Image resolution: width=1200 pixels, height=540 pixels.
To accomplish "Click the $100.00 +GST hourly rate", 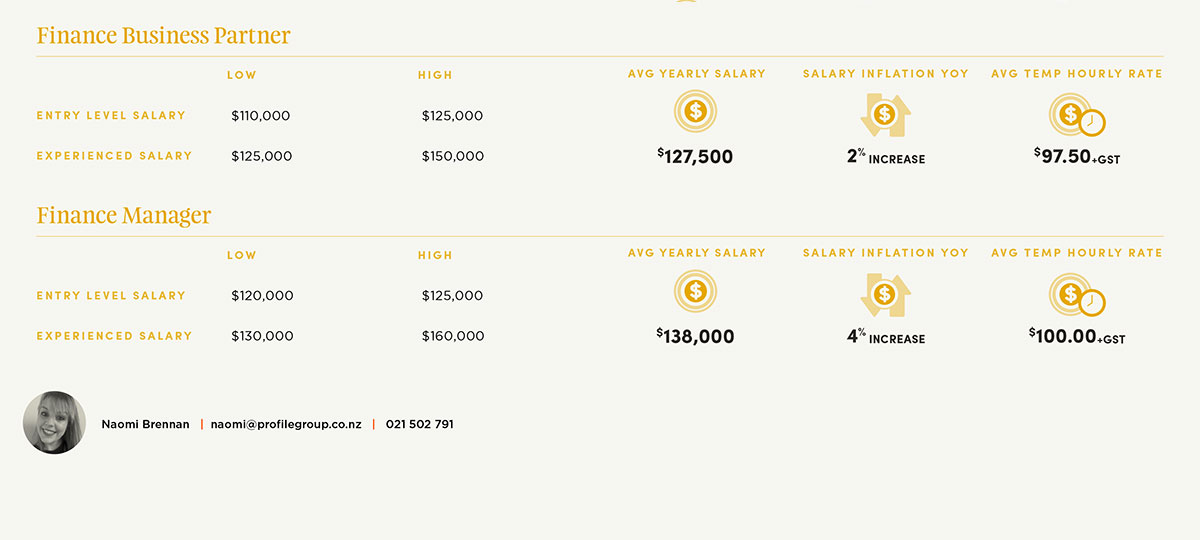I will [x=1077, y=337].
